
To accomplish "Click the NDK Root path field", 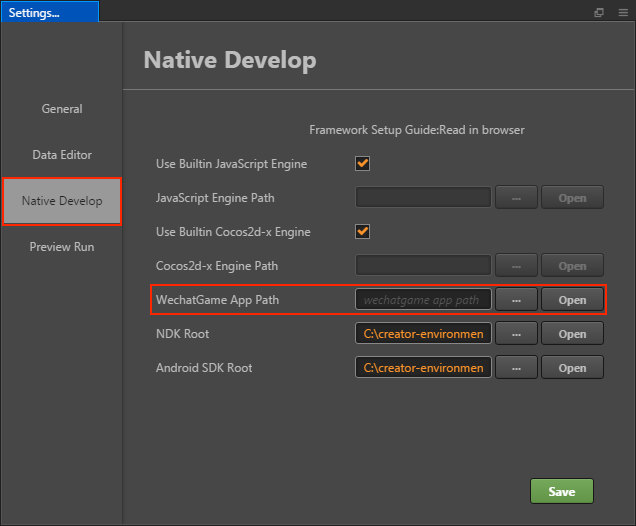I will pos(423,333).
